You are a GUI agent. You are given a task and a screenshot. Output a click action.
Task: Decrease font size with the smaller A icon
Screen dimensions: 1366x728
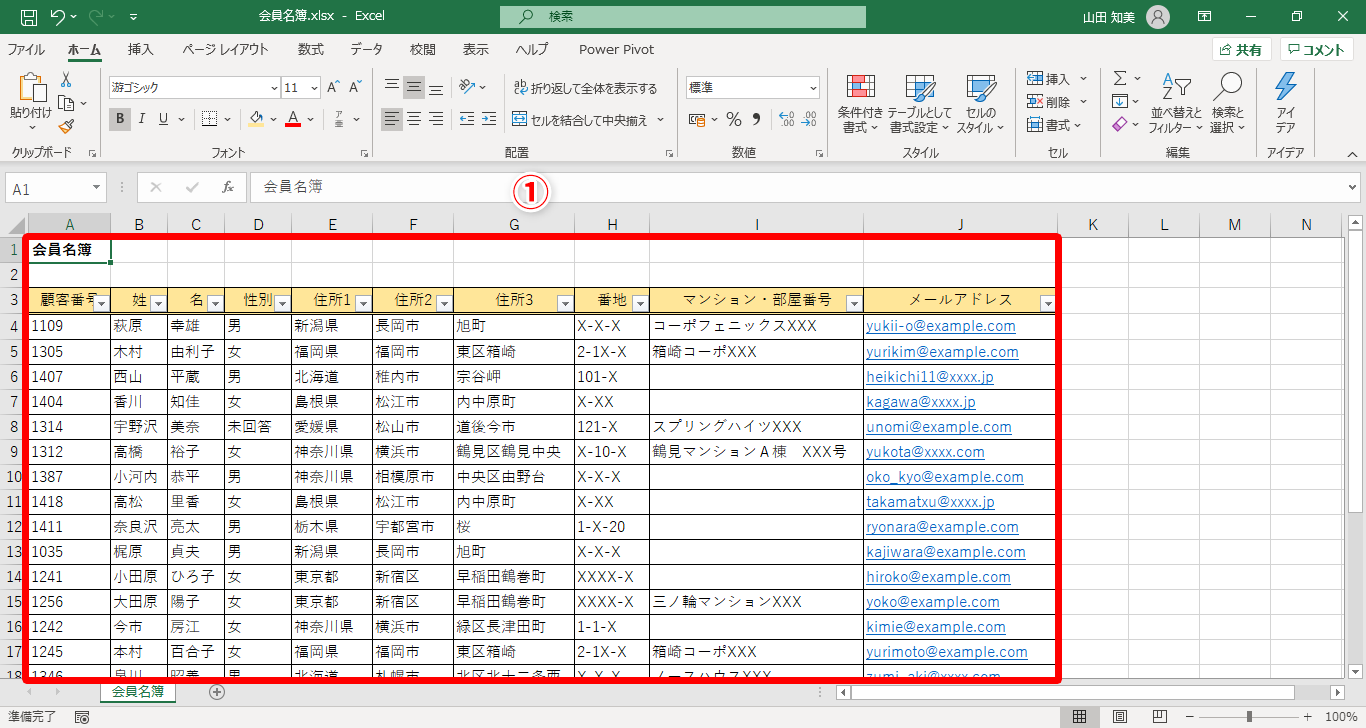point(356,87)
